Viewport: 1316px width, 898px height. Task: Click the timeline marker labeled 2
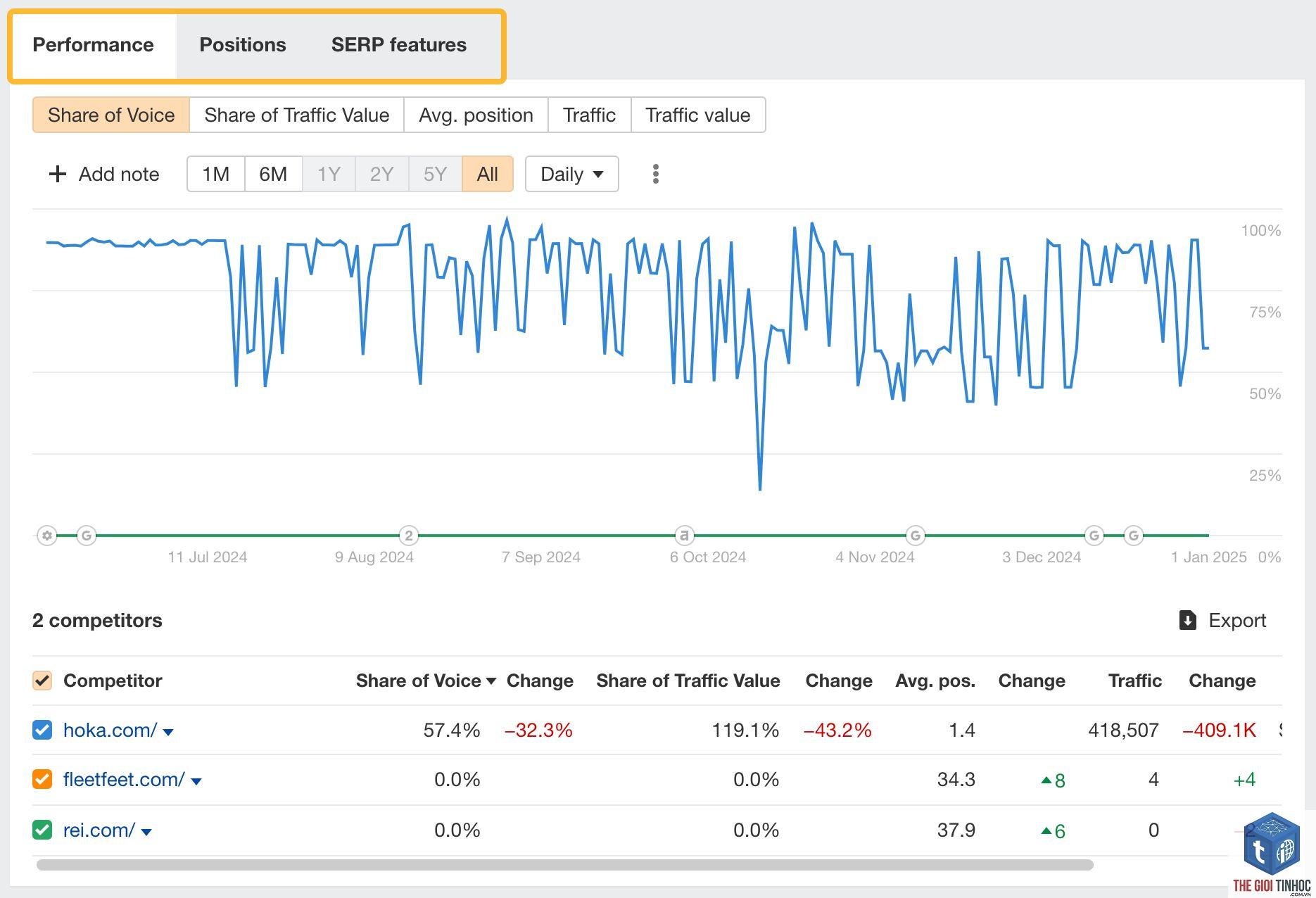click(409, 536)
